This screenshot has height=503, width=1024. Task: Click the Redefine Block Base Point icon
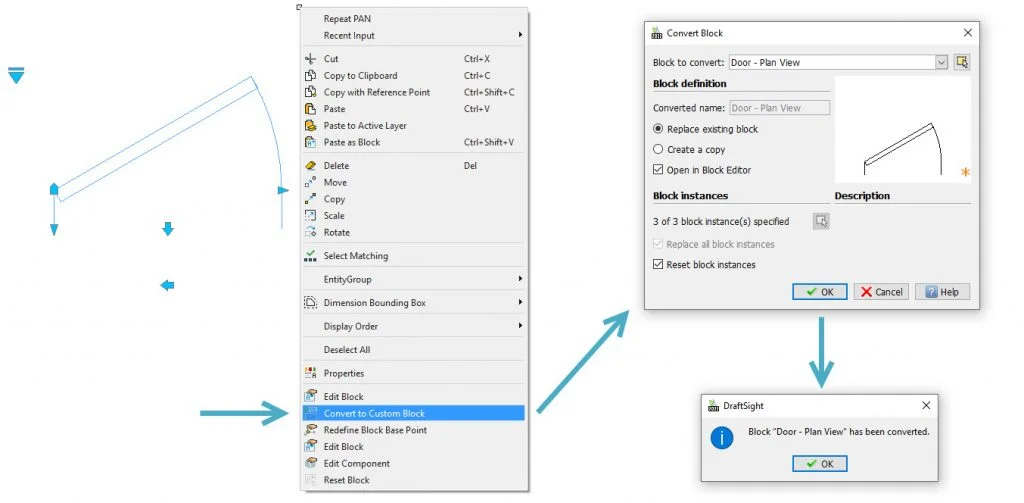[310, 430]
